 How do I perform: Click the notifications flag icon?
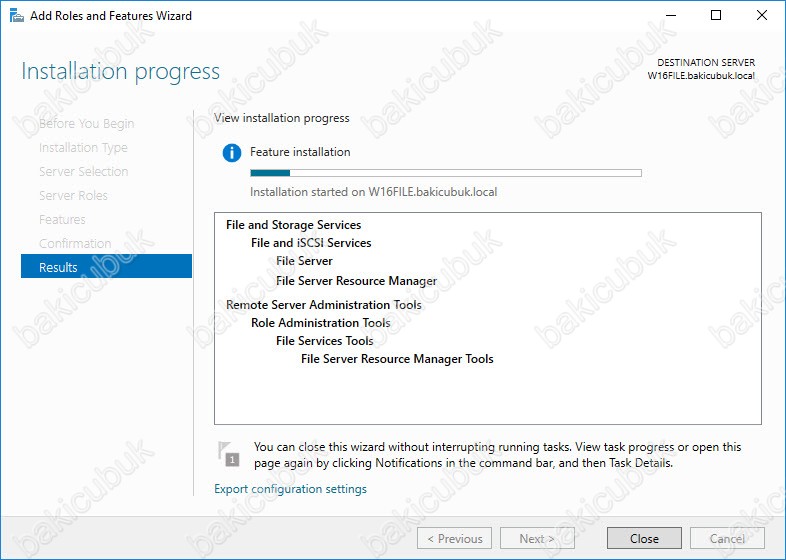tap(230, 454)
